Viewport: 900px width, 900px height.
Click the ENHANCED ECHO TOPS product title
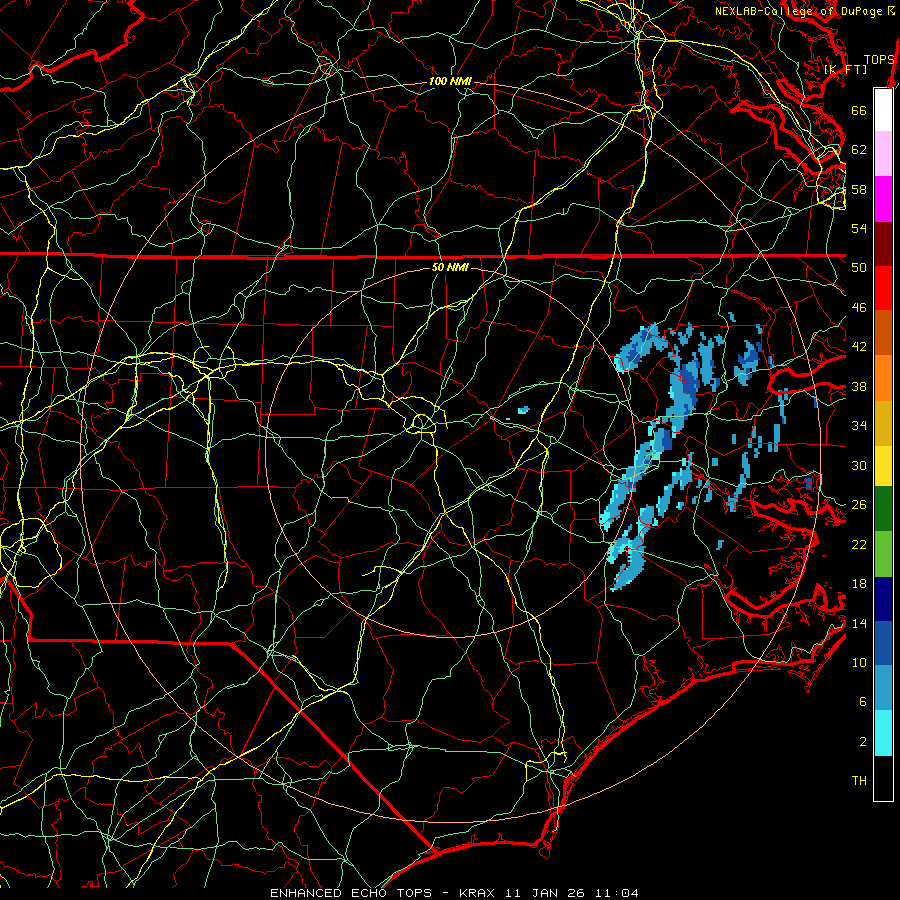[x=351, y=893]
